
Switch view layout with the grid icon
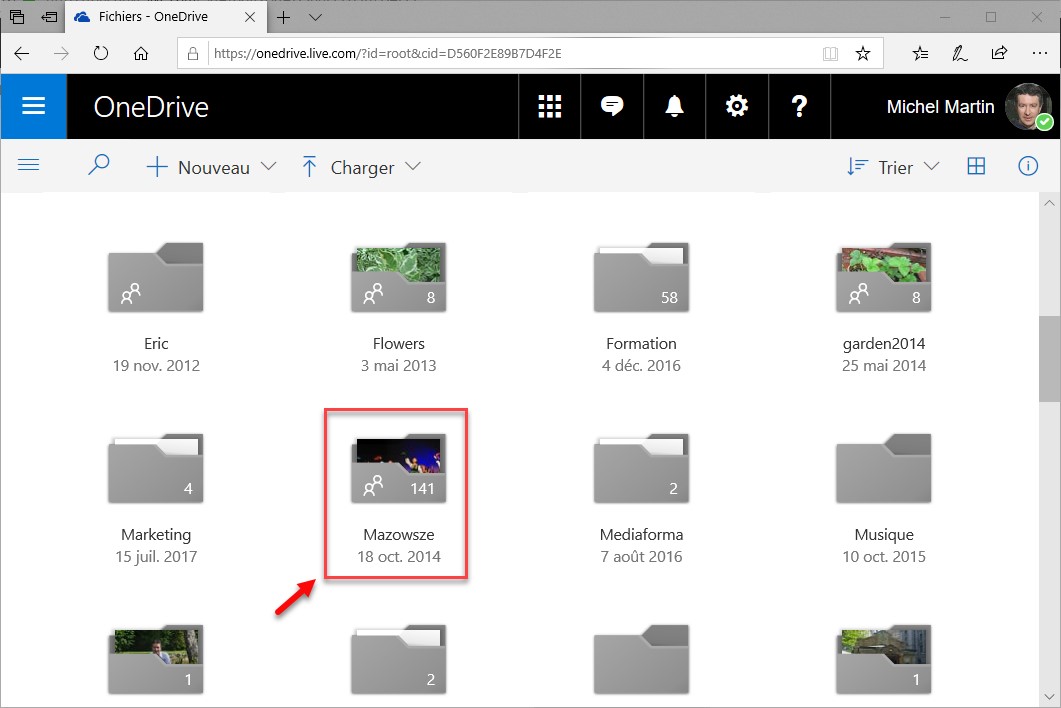[976, 166]
